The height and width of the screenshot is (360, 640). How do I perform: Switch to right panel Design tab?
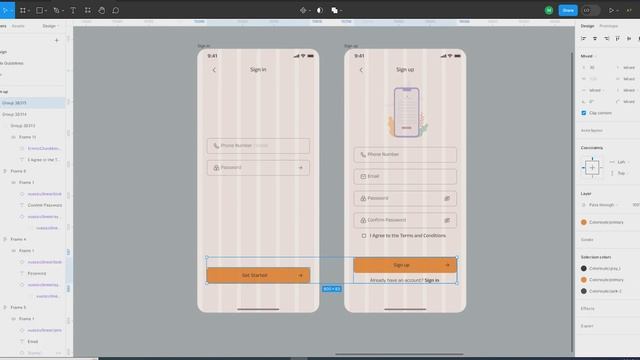[587, 26]
